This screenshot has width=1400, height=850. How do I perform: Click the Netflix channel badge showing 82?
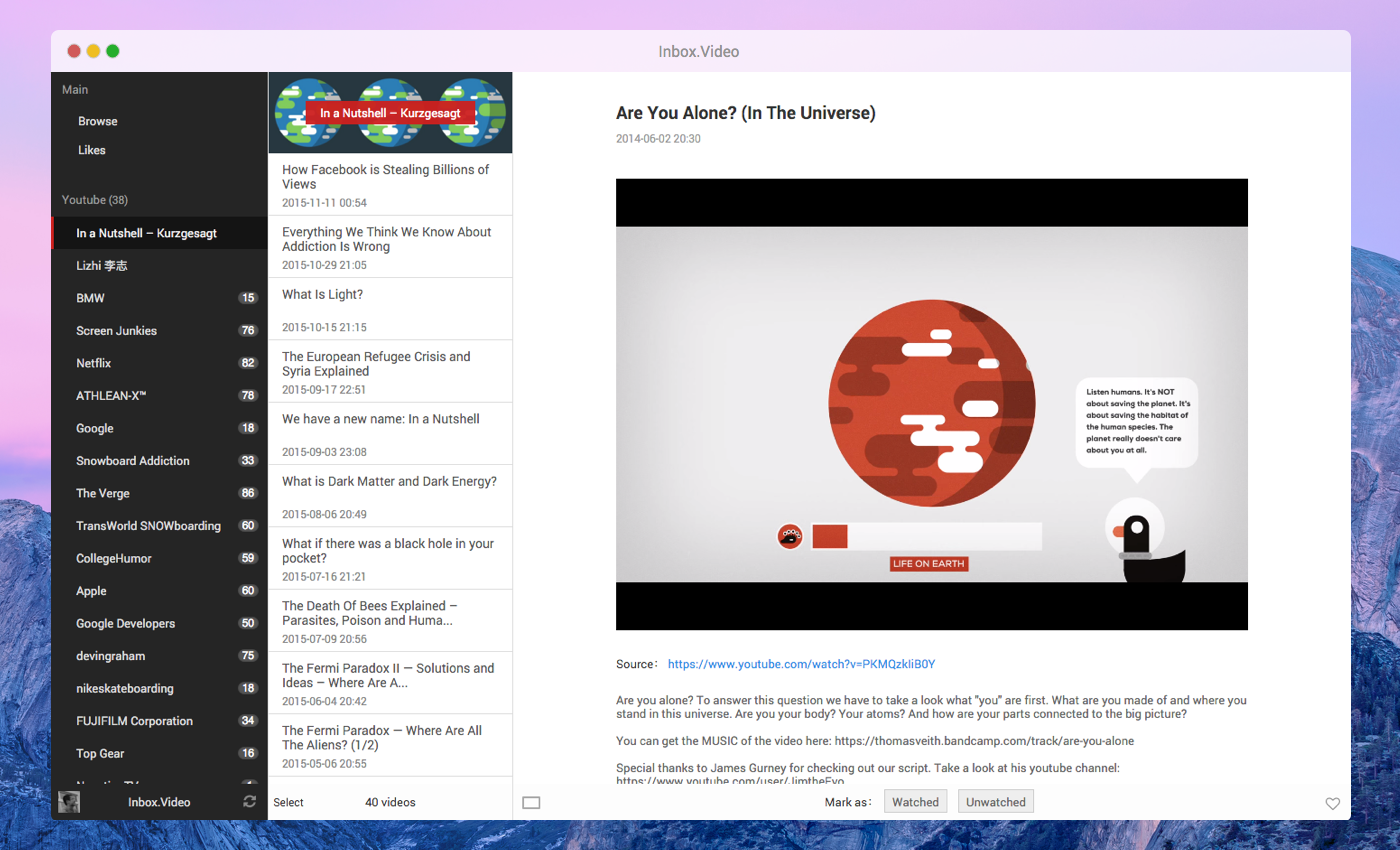coord(246,363)
